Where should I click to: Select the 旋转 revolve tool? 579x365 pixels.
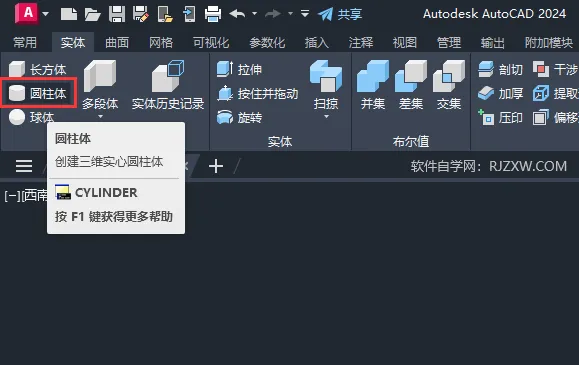[239, 117]
